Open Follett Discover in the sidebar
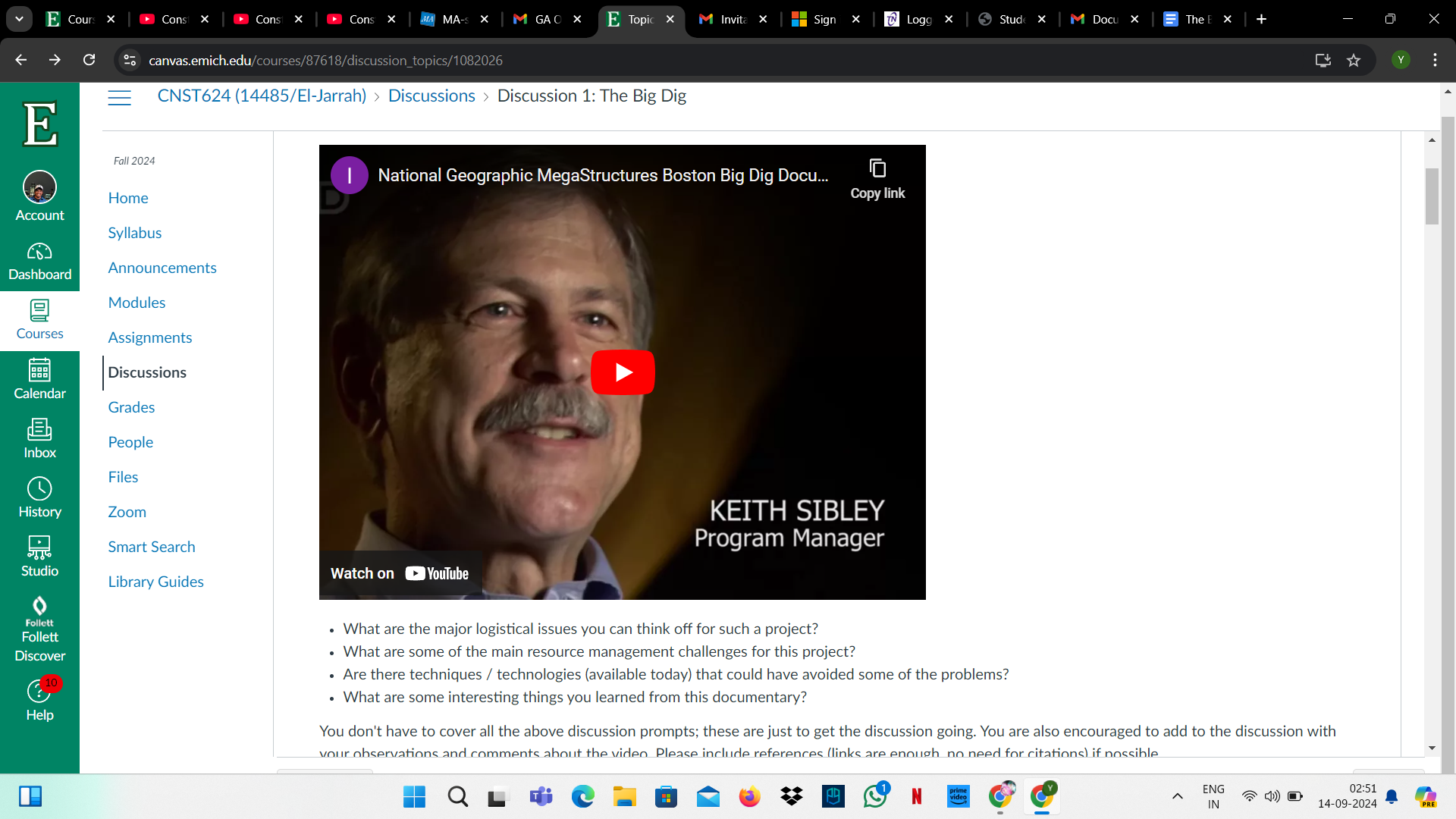The image size is (1456, 819). pos(39,629)
